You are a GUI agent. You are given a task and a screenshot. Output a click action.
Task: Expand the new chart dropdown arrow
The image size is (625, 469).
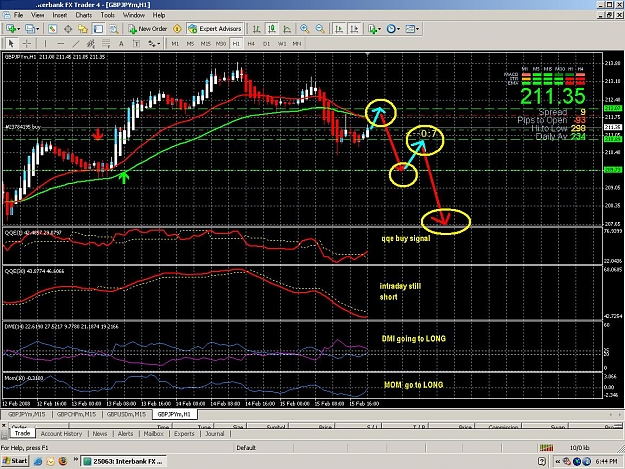click(x=18, y=29)
